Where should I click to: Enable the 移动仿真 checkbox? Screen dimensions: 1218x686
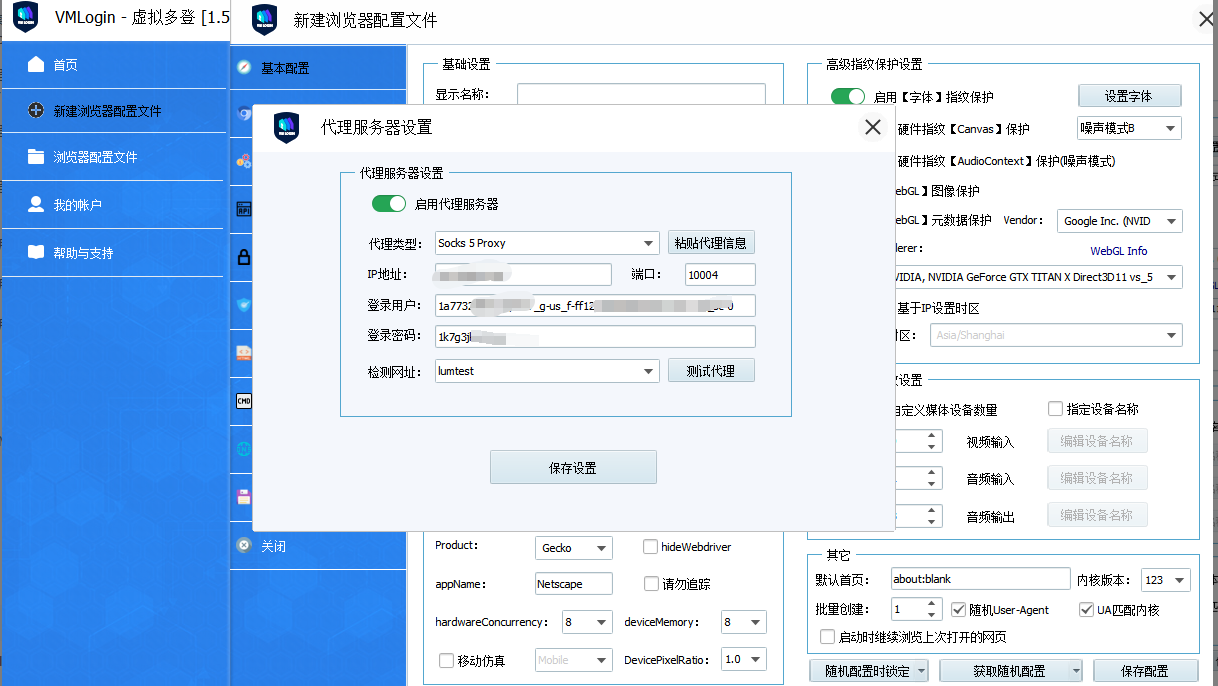coord(446,660)
